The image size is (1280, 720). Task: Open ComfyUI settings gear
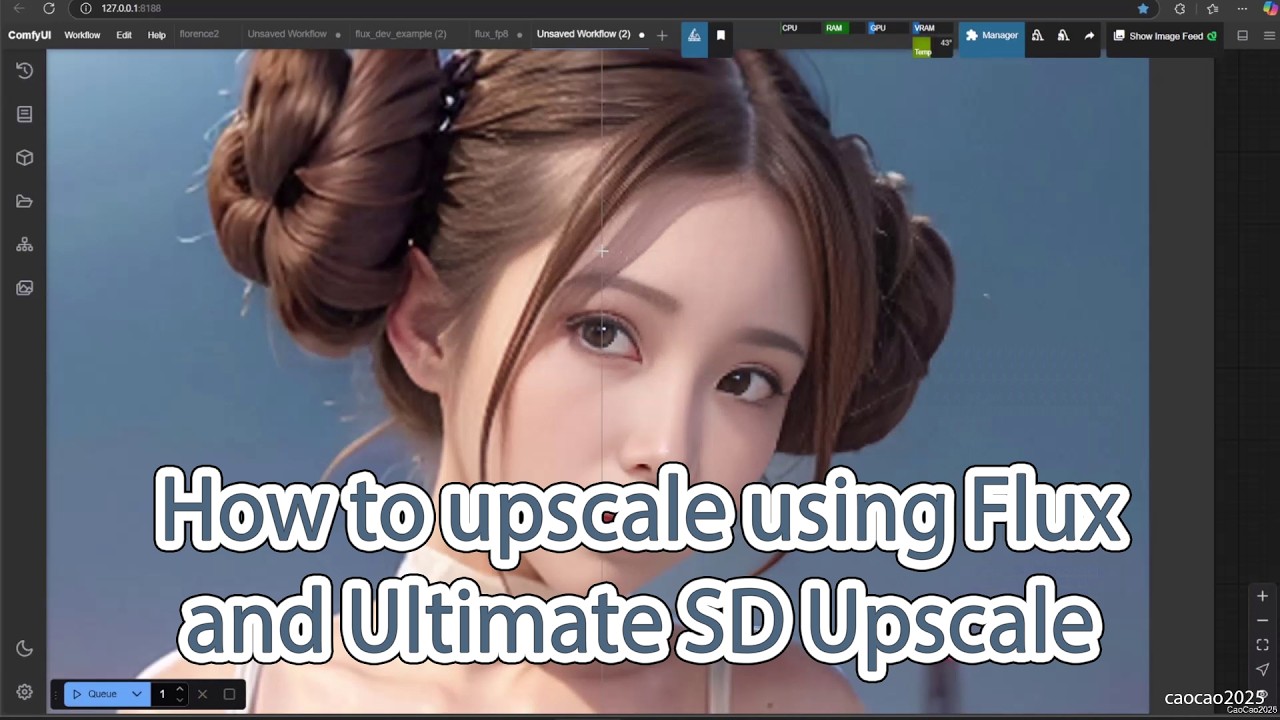25,692
